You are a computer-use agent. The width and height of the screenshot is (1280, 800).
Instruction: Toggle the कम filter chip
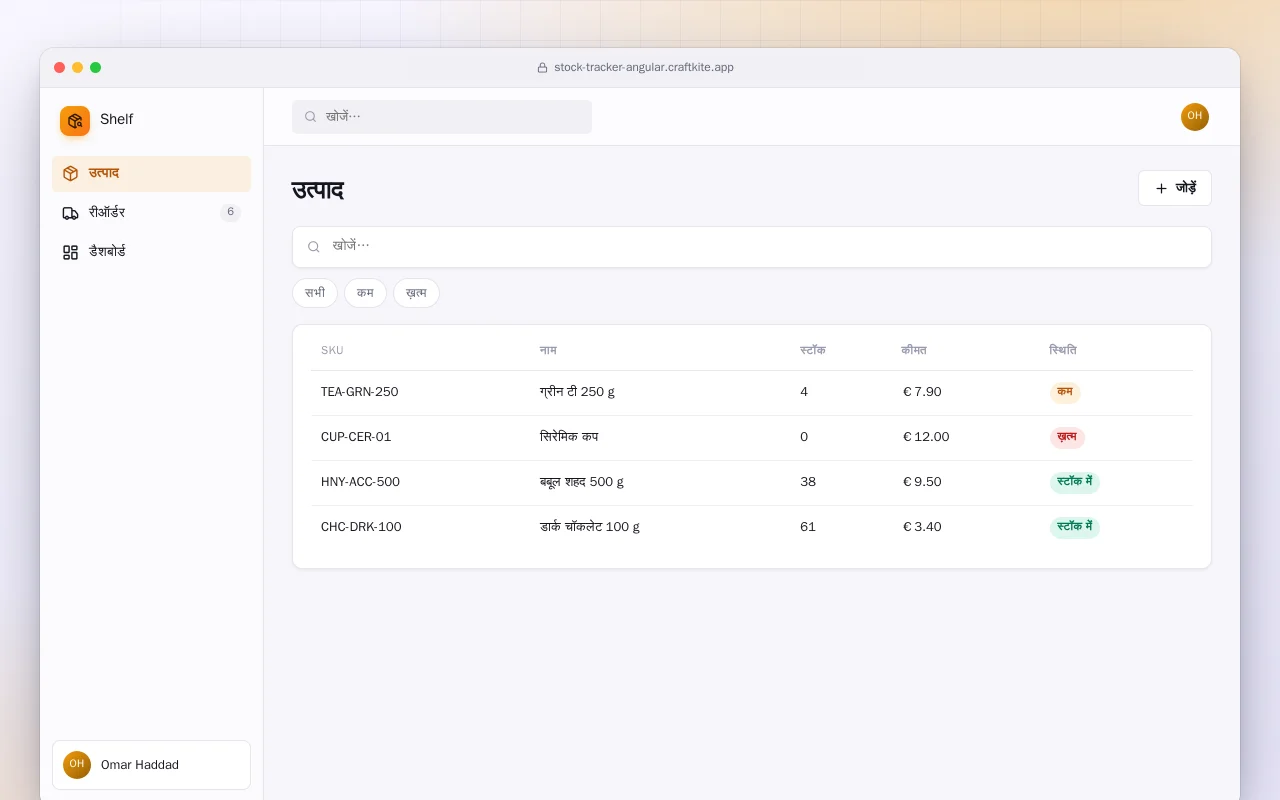tap(365, 293)
